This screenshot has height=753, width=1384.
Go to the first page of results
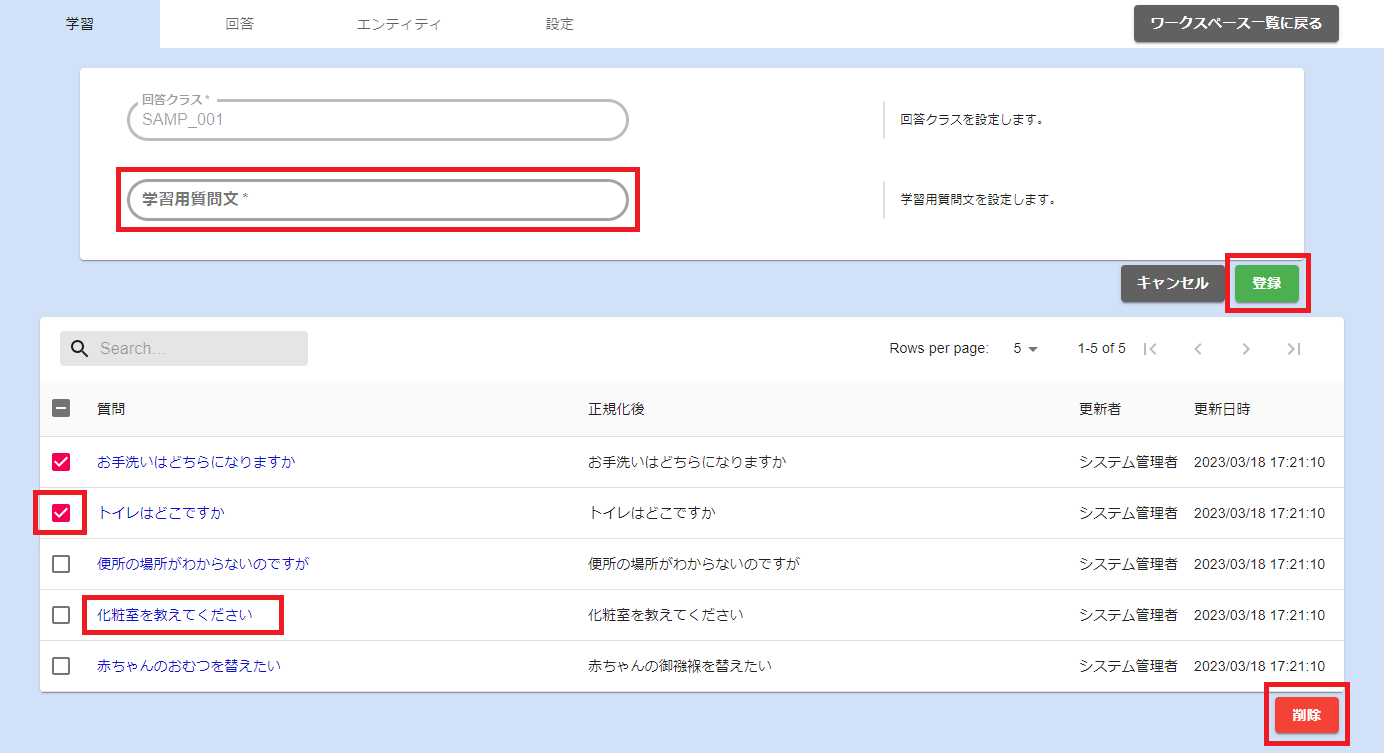tap(1150, 349)
